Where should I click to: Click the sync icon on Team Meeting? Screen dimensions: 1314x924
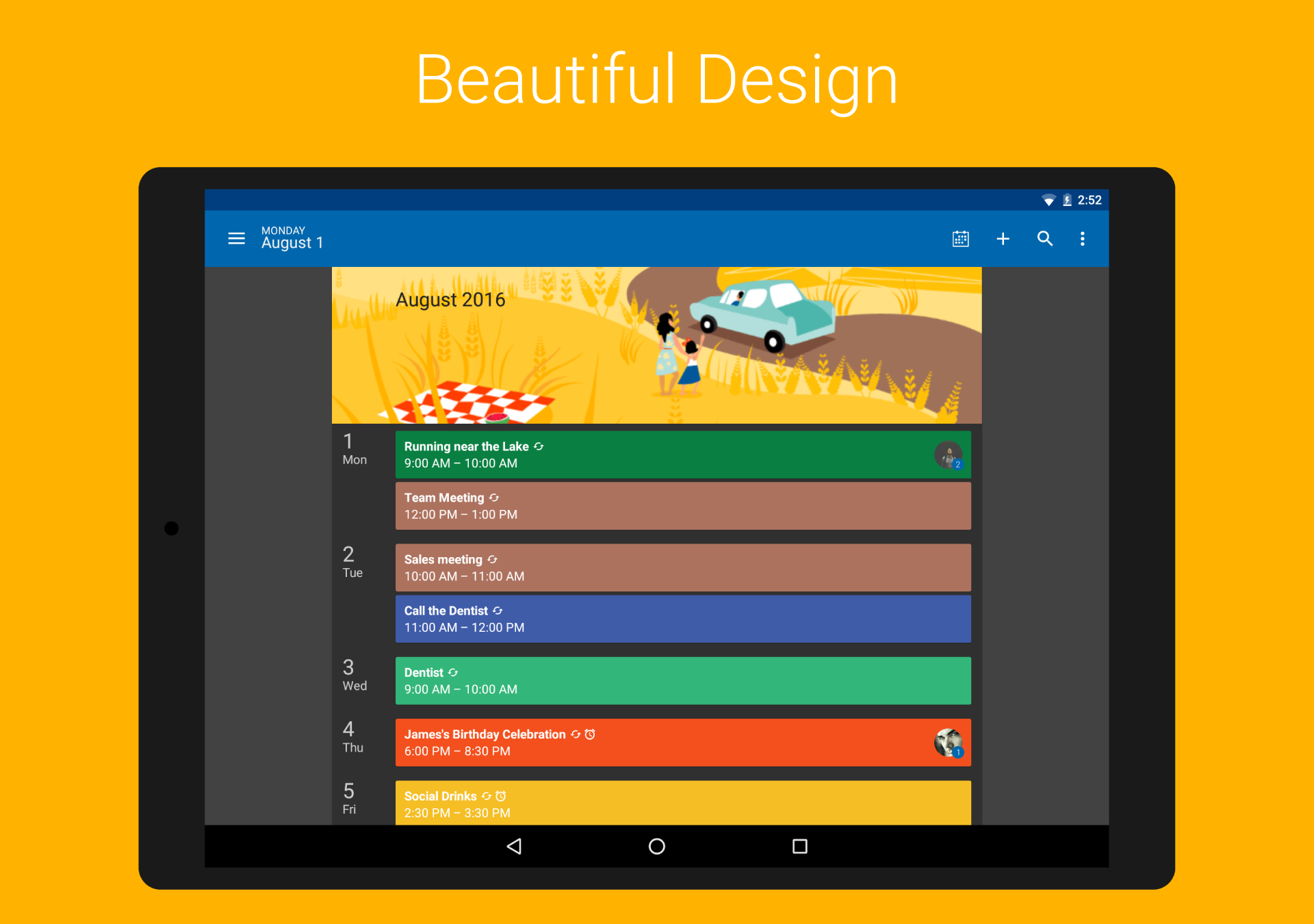tap(494, 498)
